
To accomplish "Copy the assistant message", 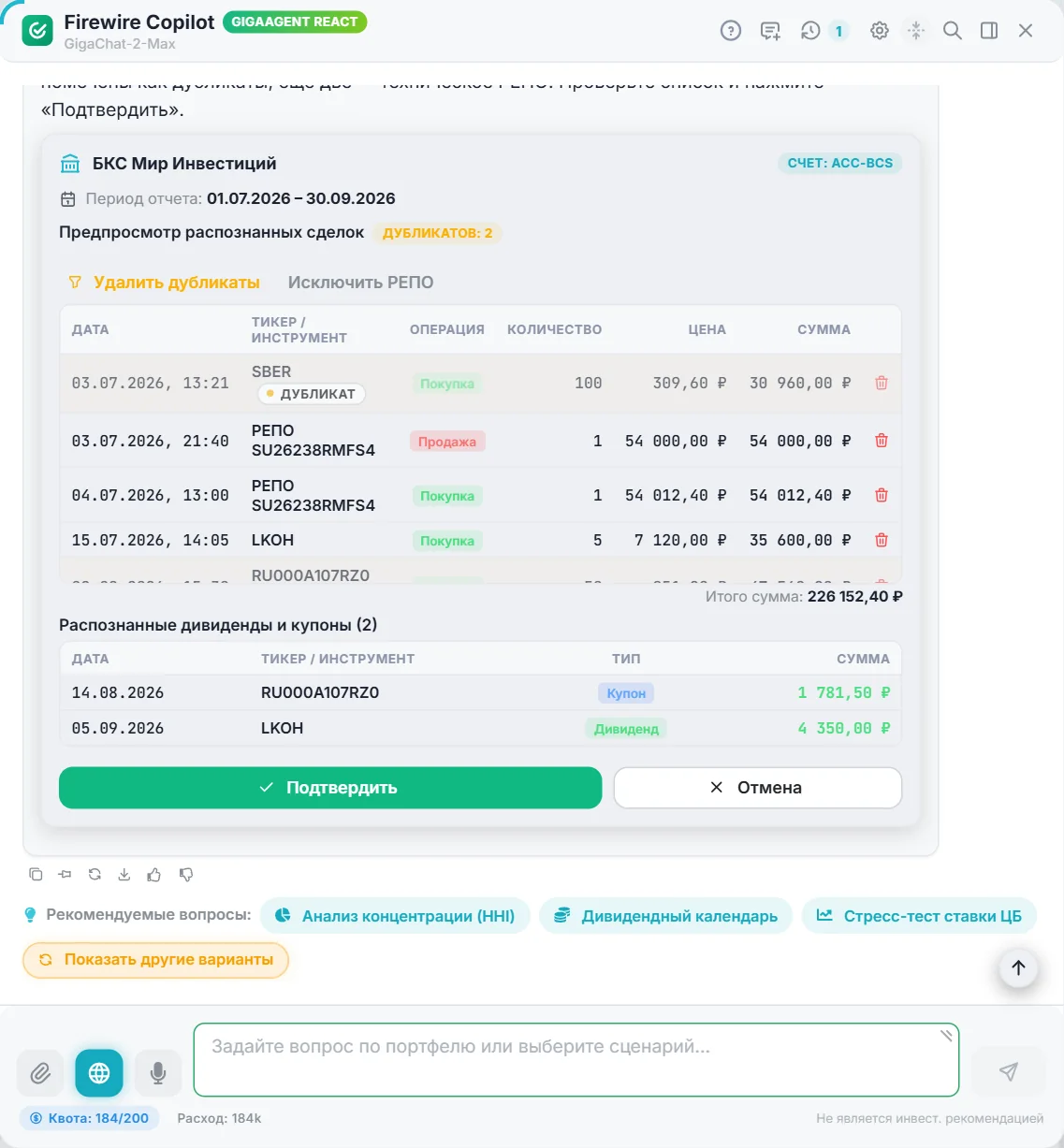I will tap(36, 875).
